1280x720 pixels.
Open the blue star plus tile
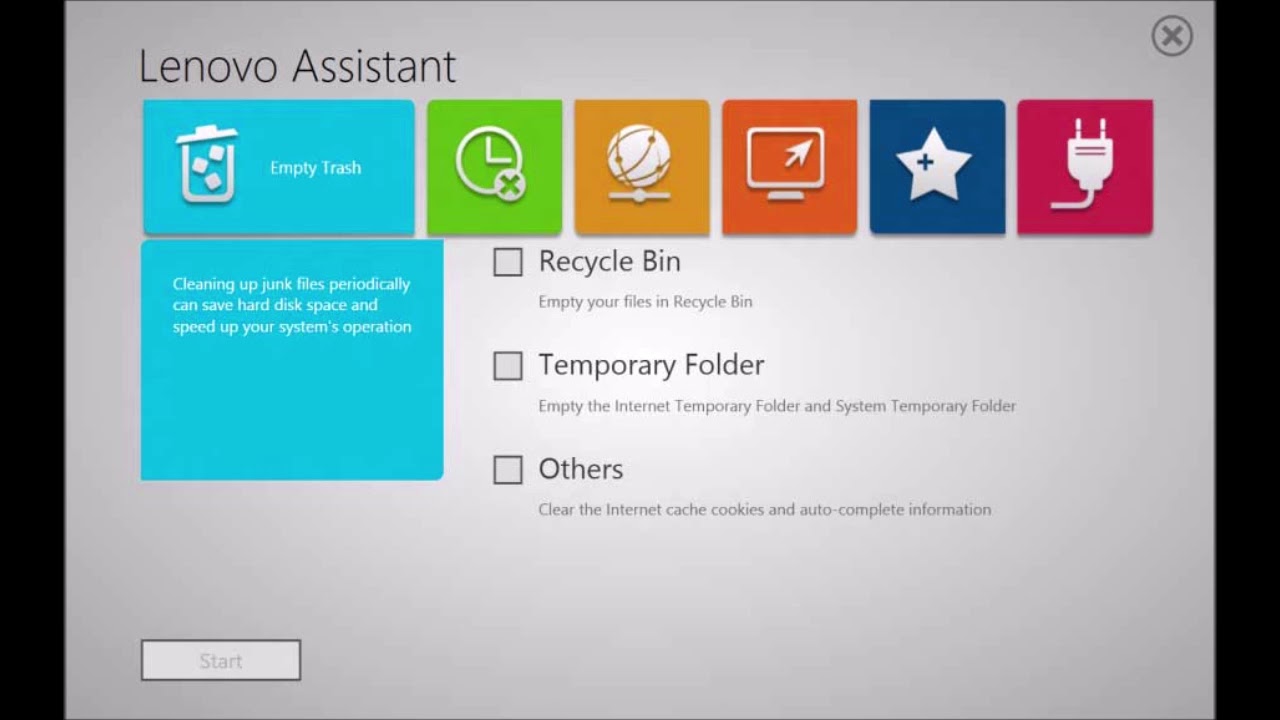coord(937,167)
